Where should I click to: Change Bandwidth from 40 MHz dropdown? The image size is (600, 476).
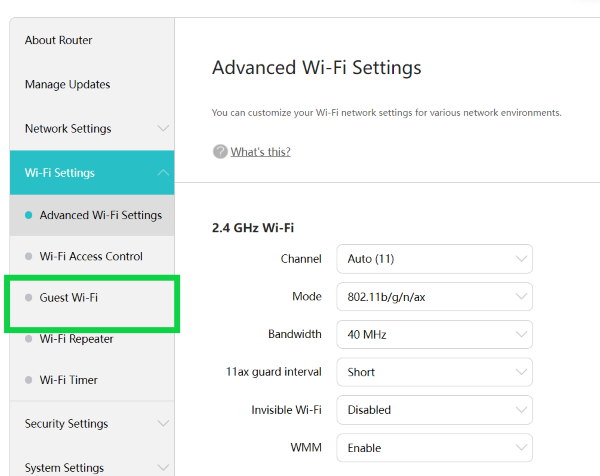click(434, 334)
